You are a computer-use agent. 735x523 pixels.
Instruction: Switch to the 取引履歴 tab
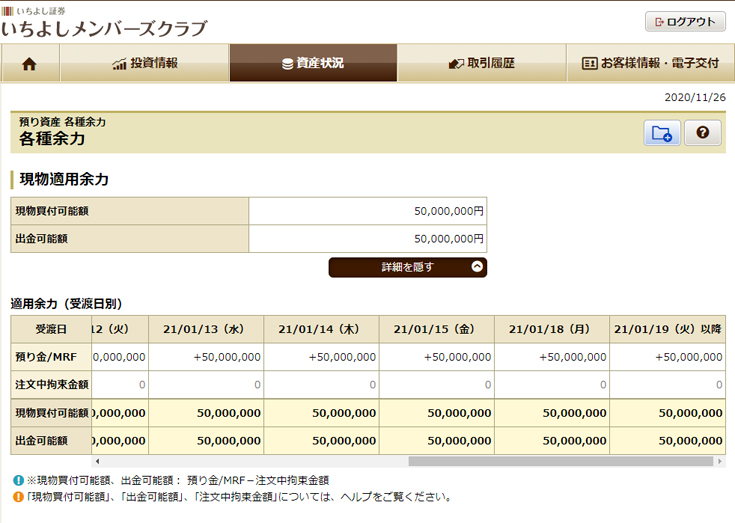click(x=481, y=63)
